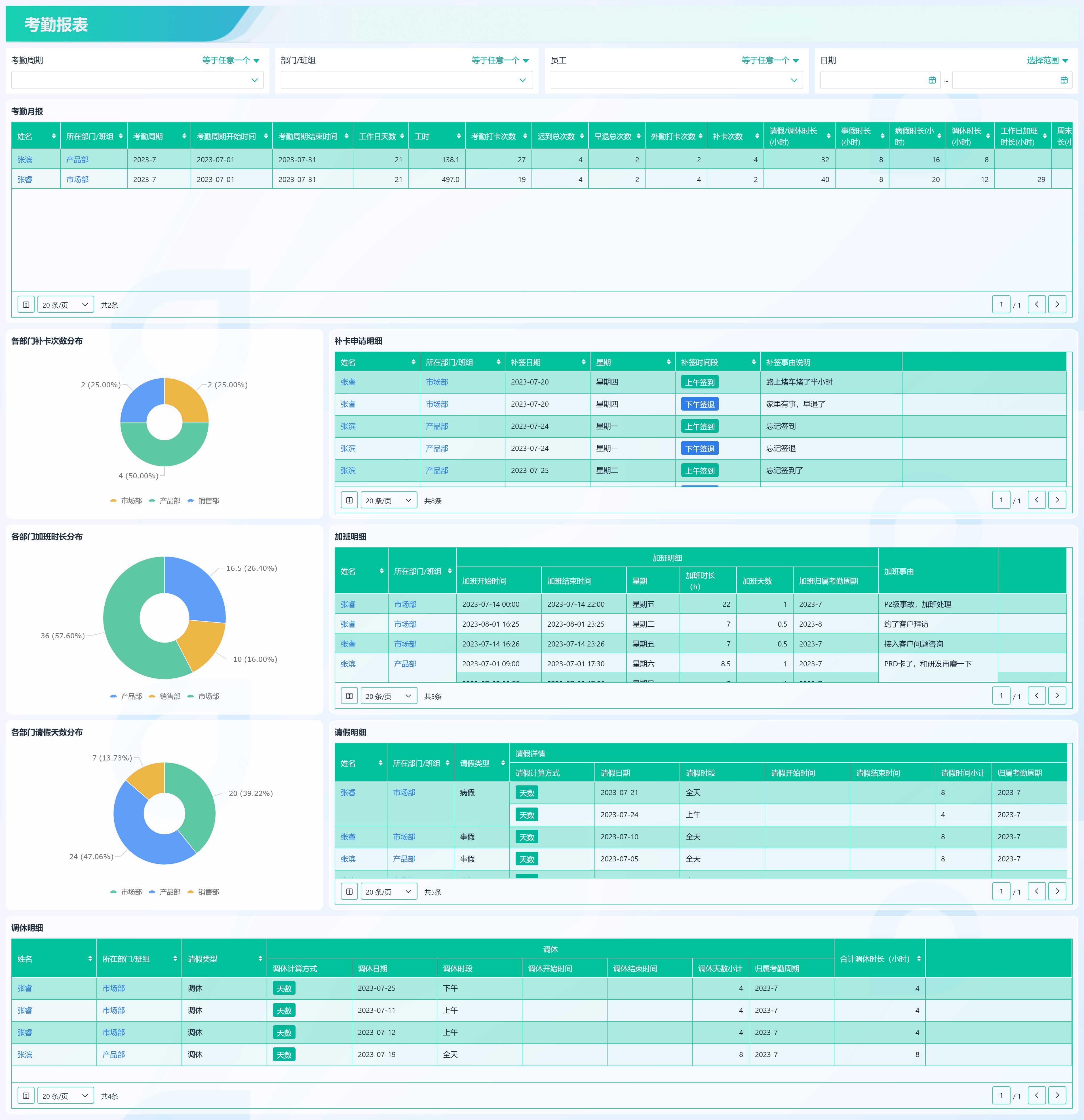Screen dimensions: 1084x1120
Task: Click column settings icon in 调休明细 footer
Action: 26,1095
